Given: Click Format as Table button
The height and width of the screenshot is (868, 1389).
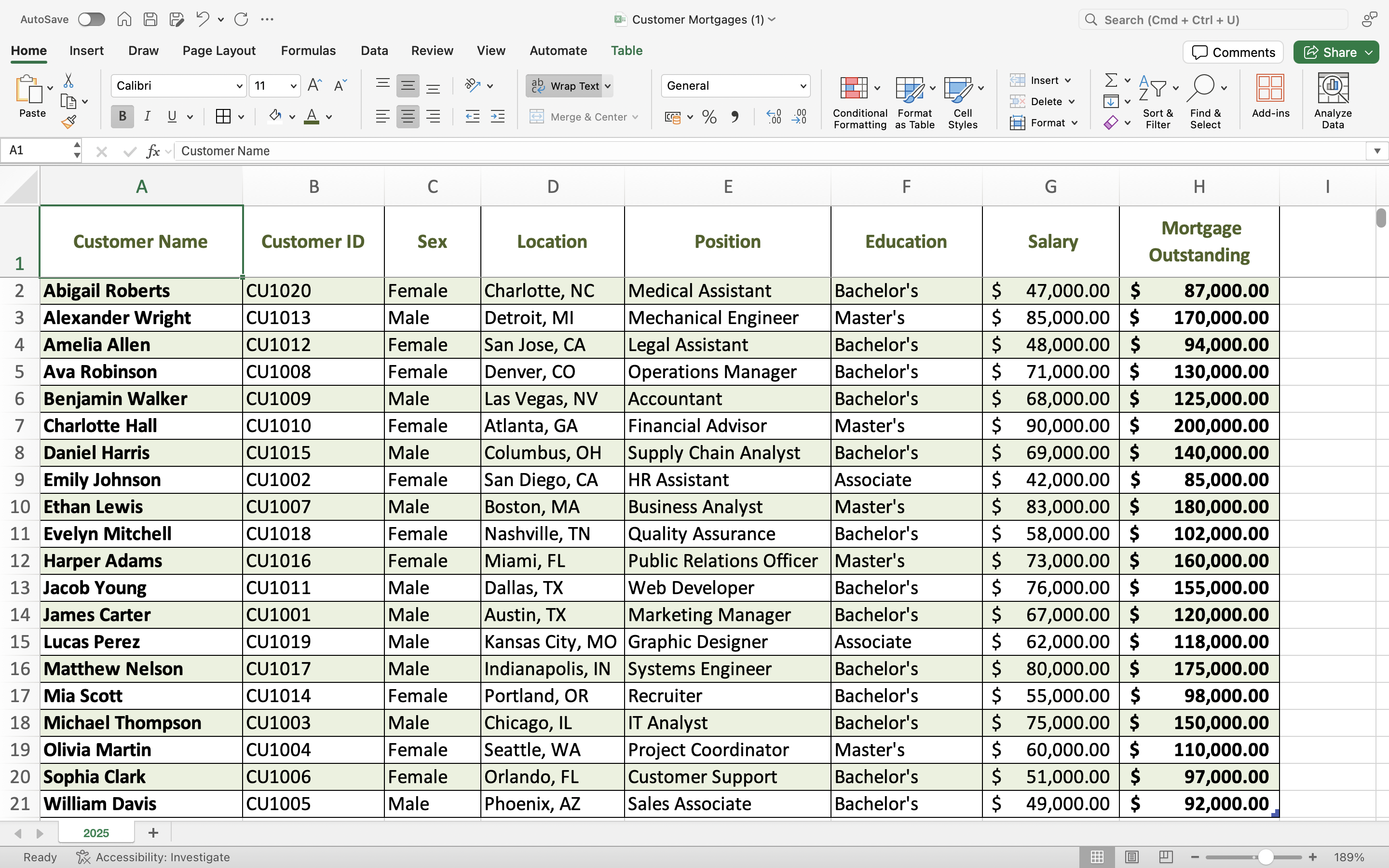Looking at the screenshot, I should click(x=914, y=102).
